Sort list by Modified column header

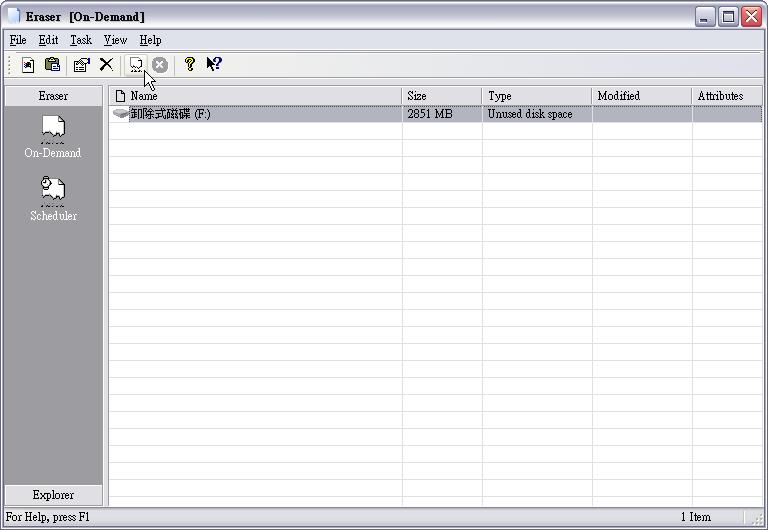tap(641, 96)
